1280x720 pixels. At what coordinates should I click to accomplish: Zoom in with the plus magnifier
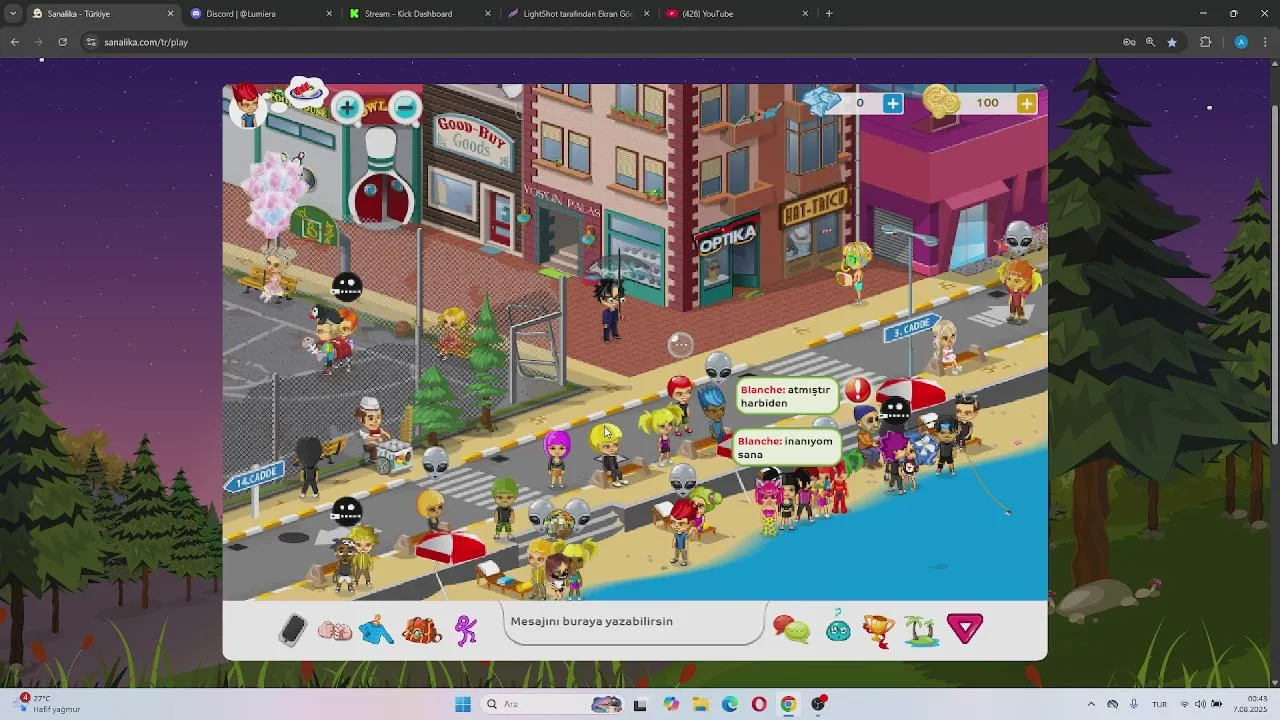[x=347, y=107]
